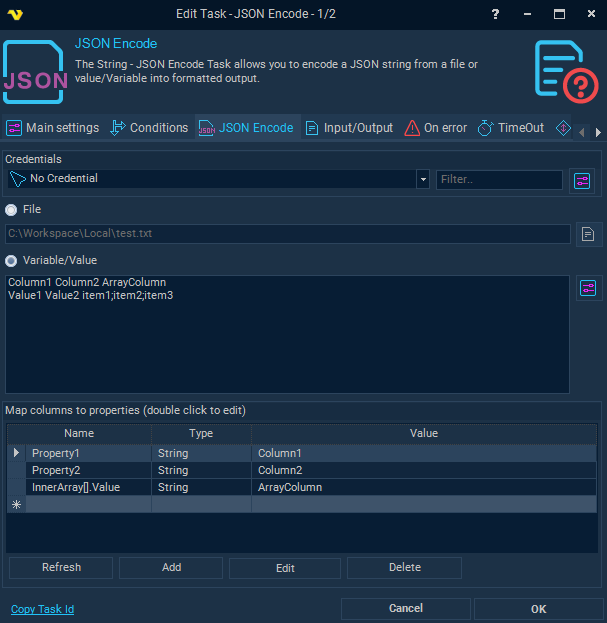The height and width of the screenshot is (623, 607).
Task: Click the large JSON file icon
Action: 35,72
